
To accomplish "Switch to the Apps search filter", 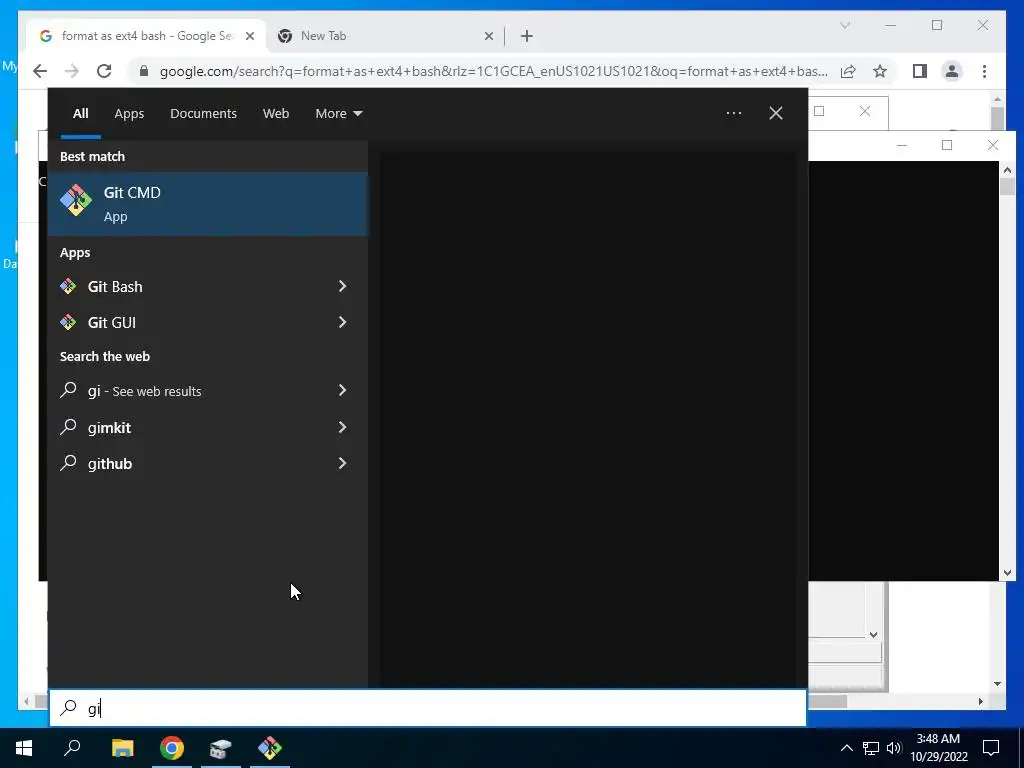I will click(x=129, y=114).
